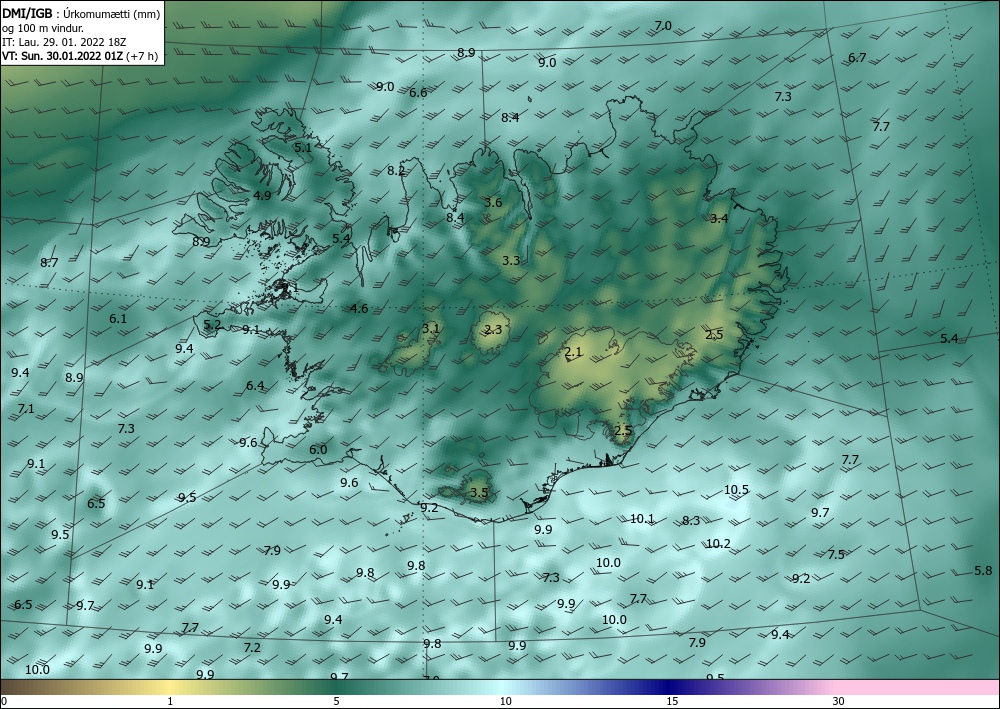
Task: Select the "og 100 m vindur." subtitle text
Action: tap(43, 28)
